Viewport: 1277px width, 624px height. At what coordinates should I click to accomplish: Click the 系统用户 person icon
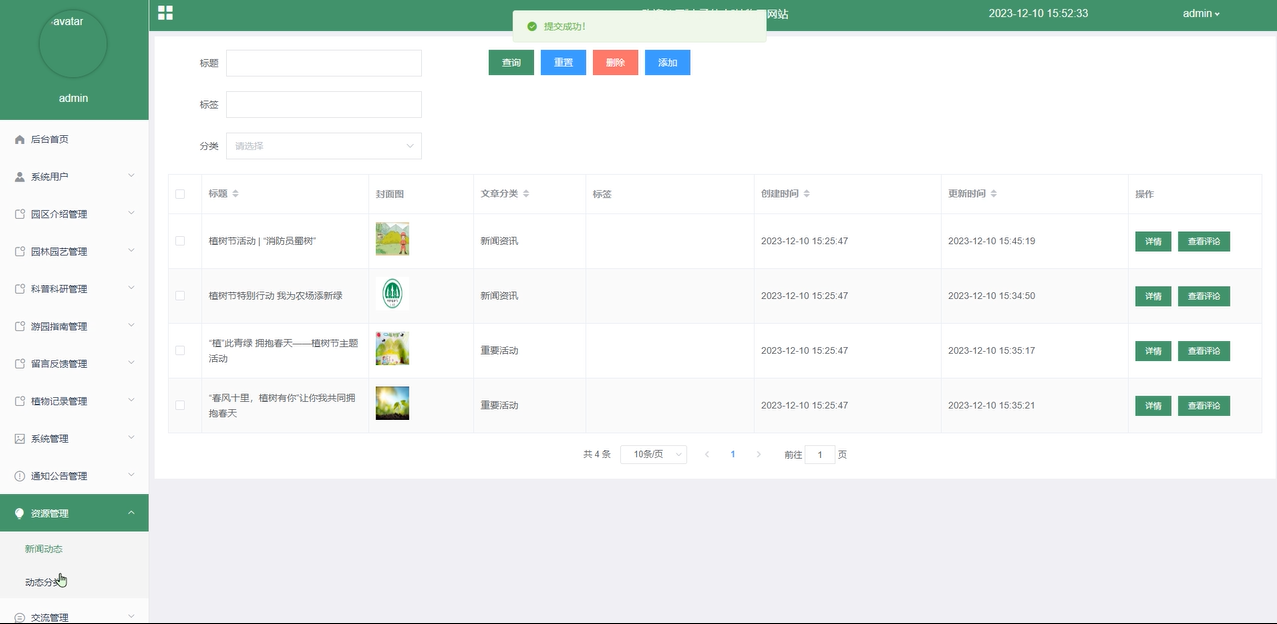(19, 177)
